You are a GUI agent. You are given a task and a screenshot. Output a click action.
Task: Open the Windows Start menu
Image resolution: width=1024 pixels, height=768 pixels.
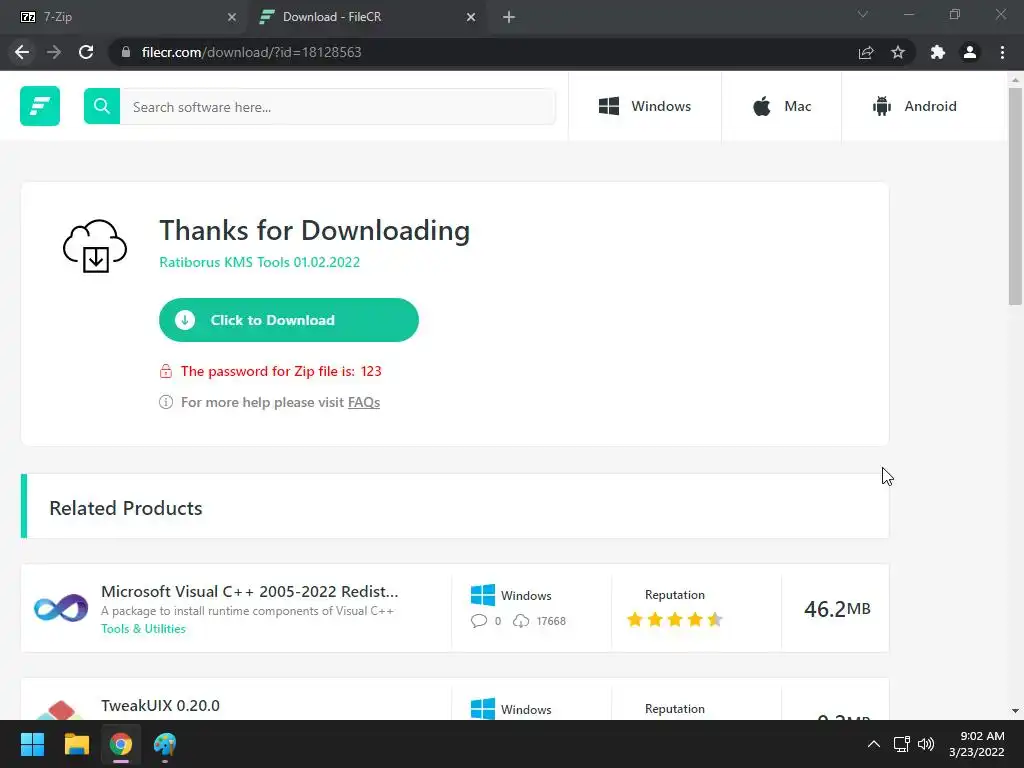[32, 744]
